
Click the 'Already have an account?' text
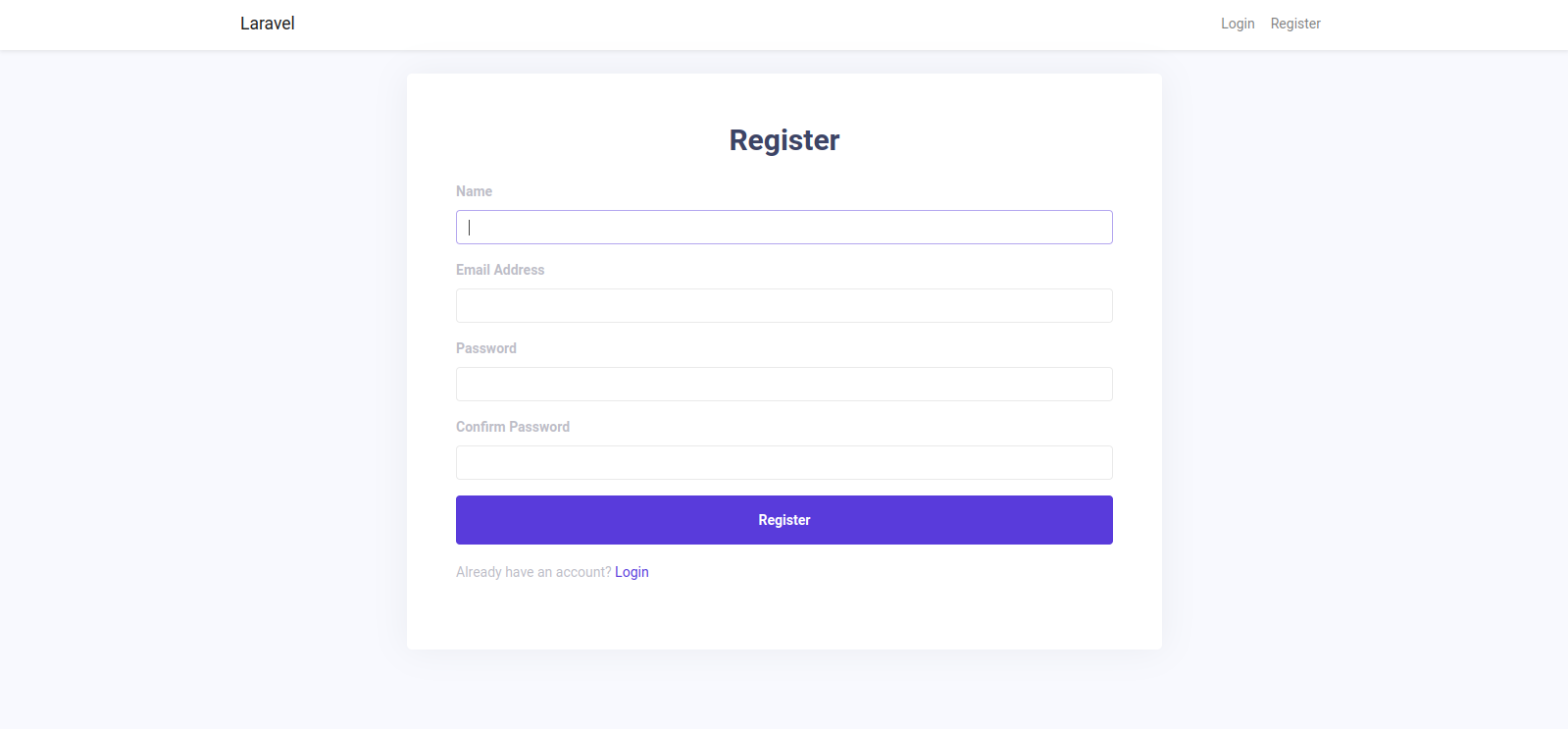pyautogui.click(x=532, y=572)
